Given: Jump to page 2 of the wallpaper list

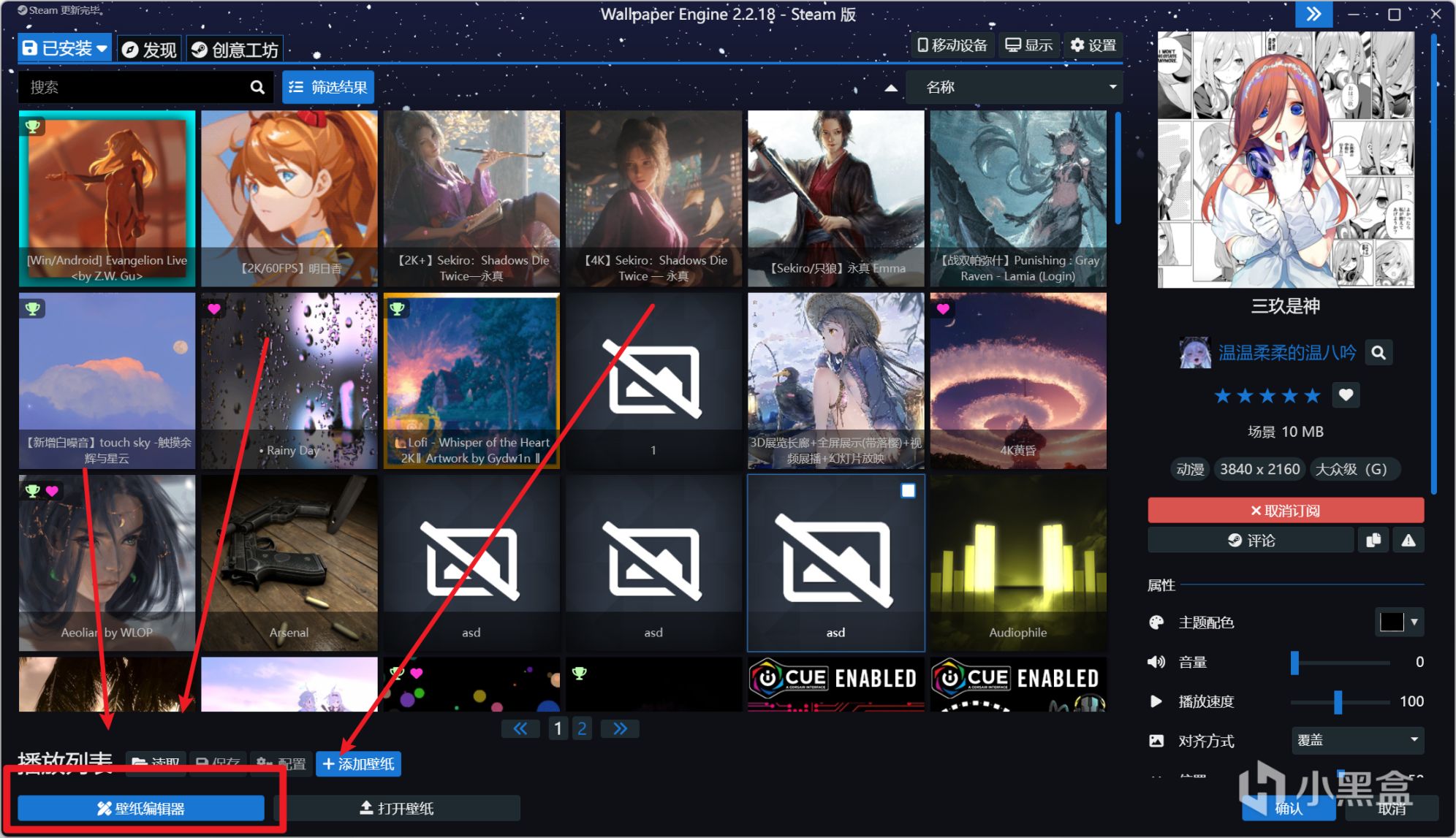Looking at the screenshot, I should [582, 728].
